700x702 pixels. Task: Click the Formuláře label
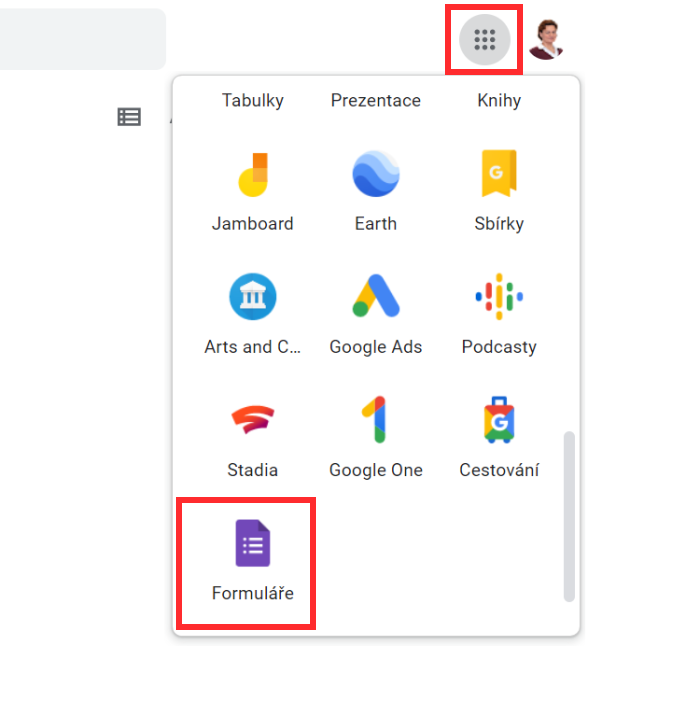pos(253,593)
